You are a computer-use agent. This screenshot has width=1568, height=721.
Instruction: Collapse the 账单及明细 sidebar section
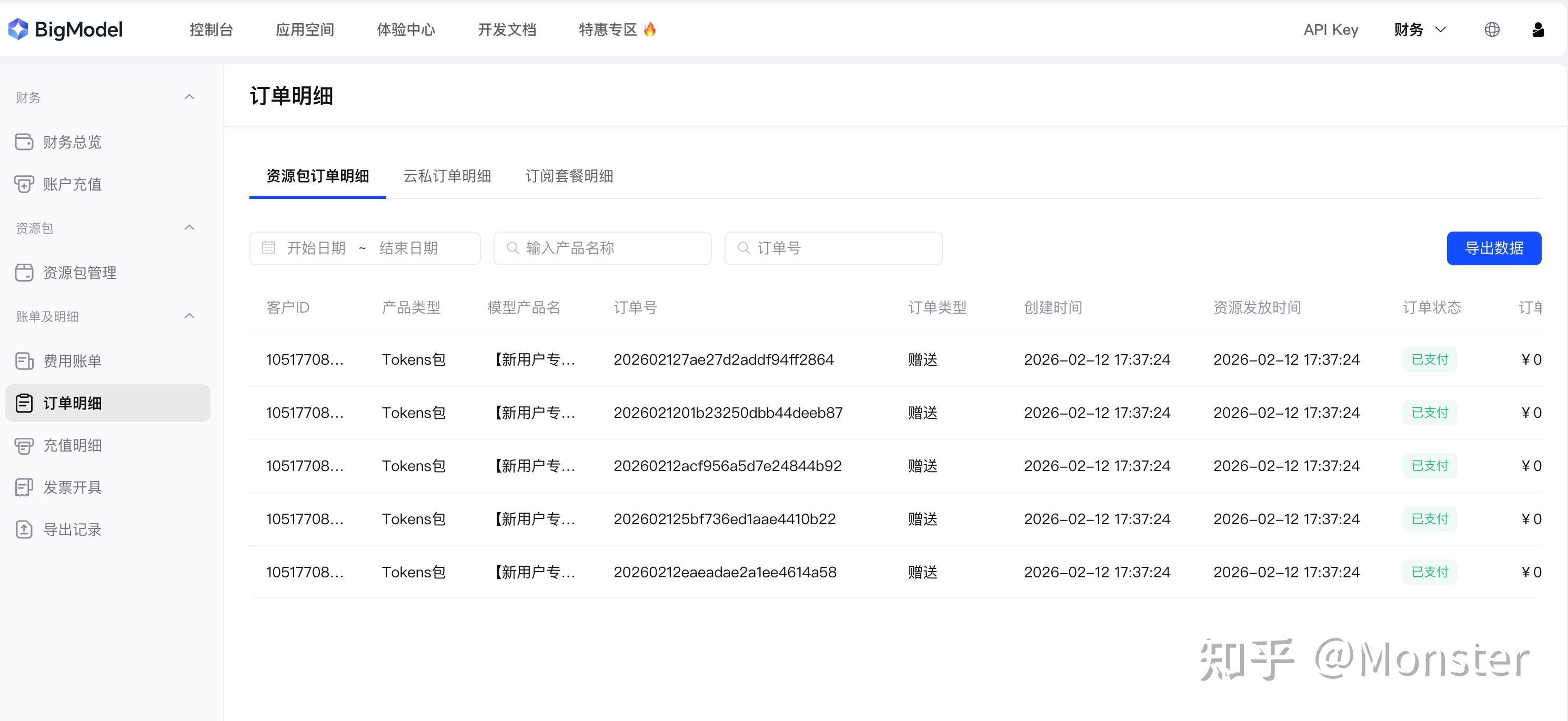pyautogui.click(x=189, y=316)
